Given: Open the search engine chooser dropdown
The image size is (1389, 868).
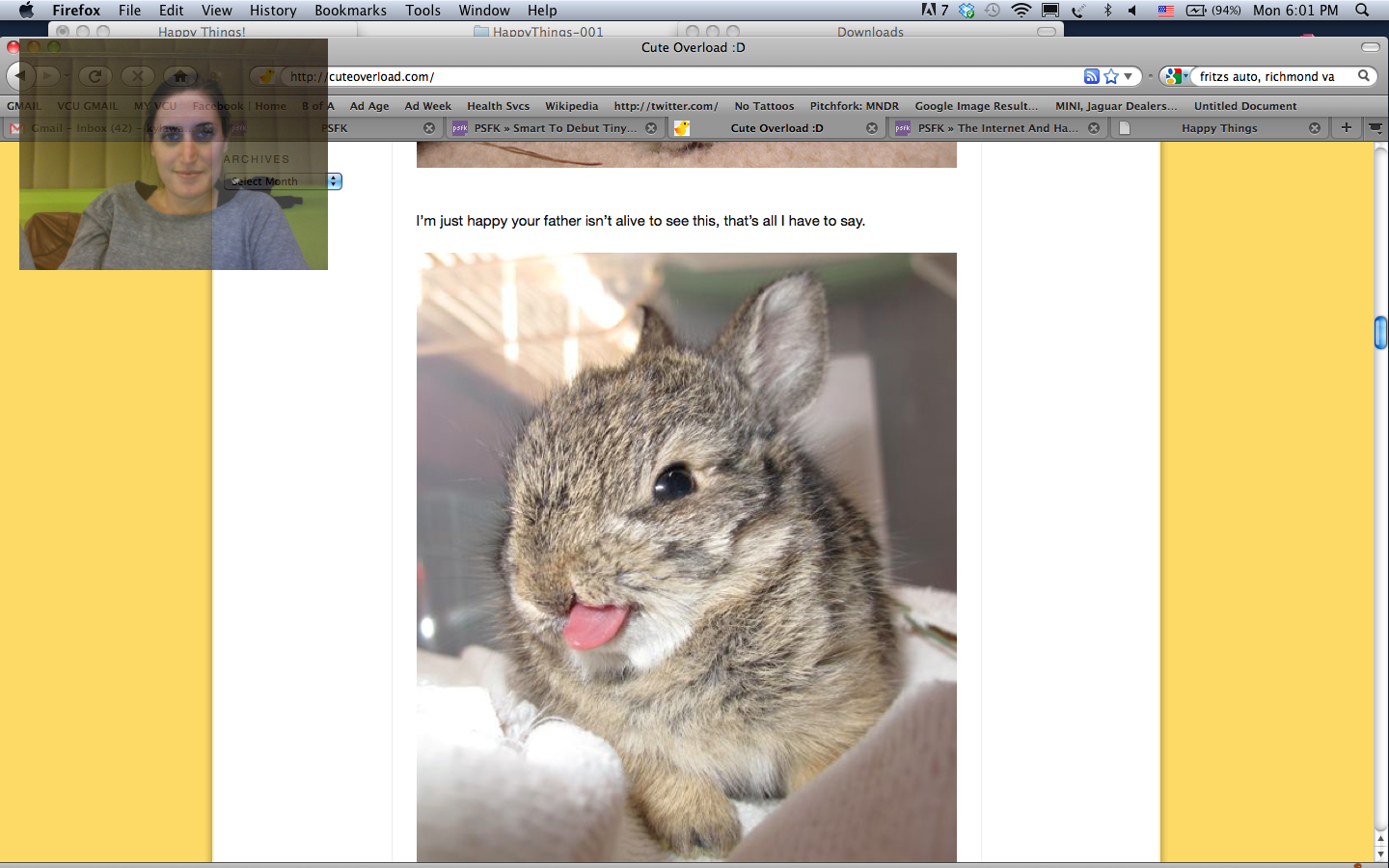Looking at the screenshot, I should [x=1175, y=76].
